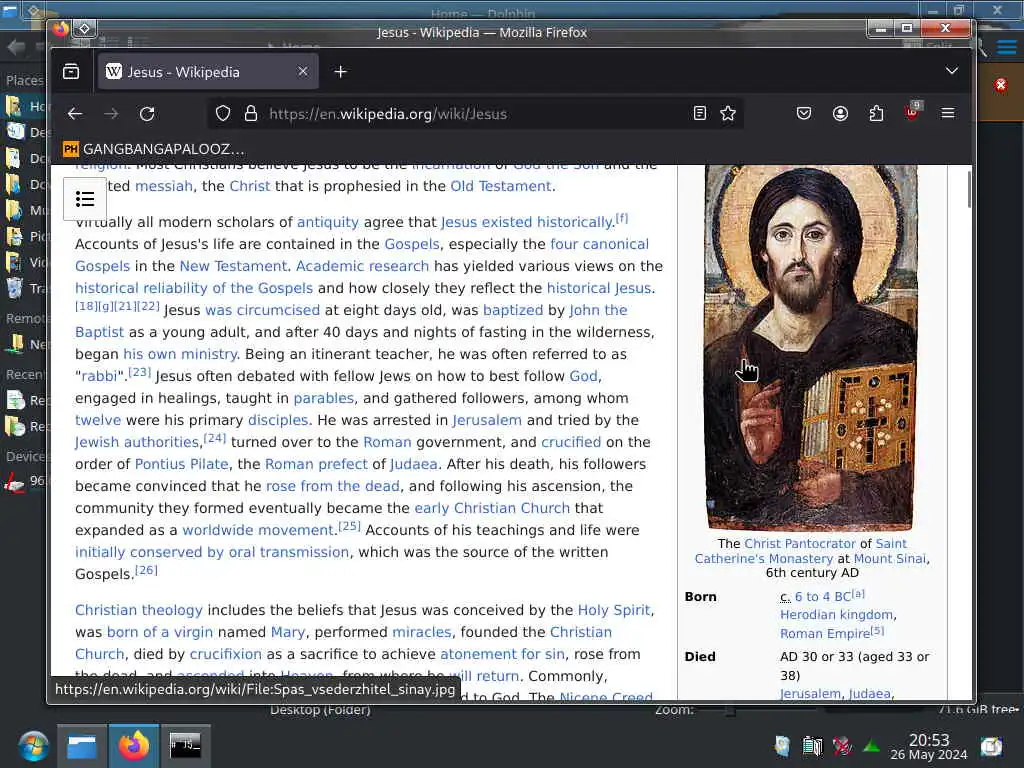1024x768 pixels.
Task: Open the GANGBANGAPALOOZ bookmark in toolbar
Action: click(153, 149)
